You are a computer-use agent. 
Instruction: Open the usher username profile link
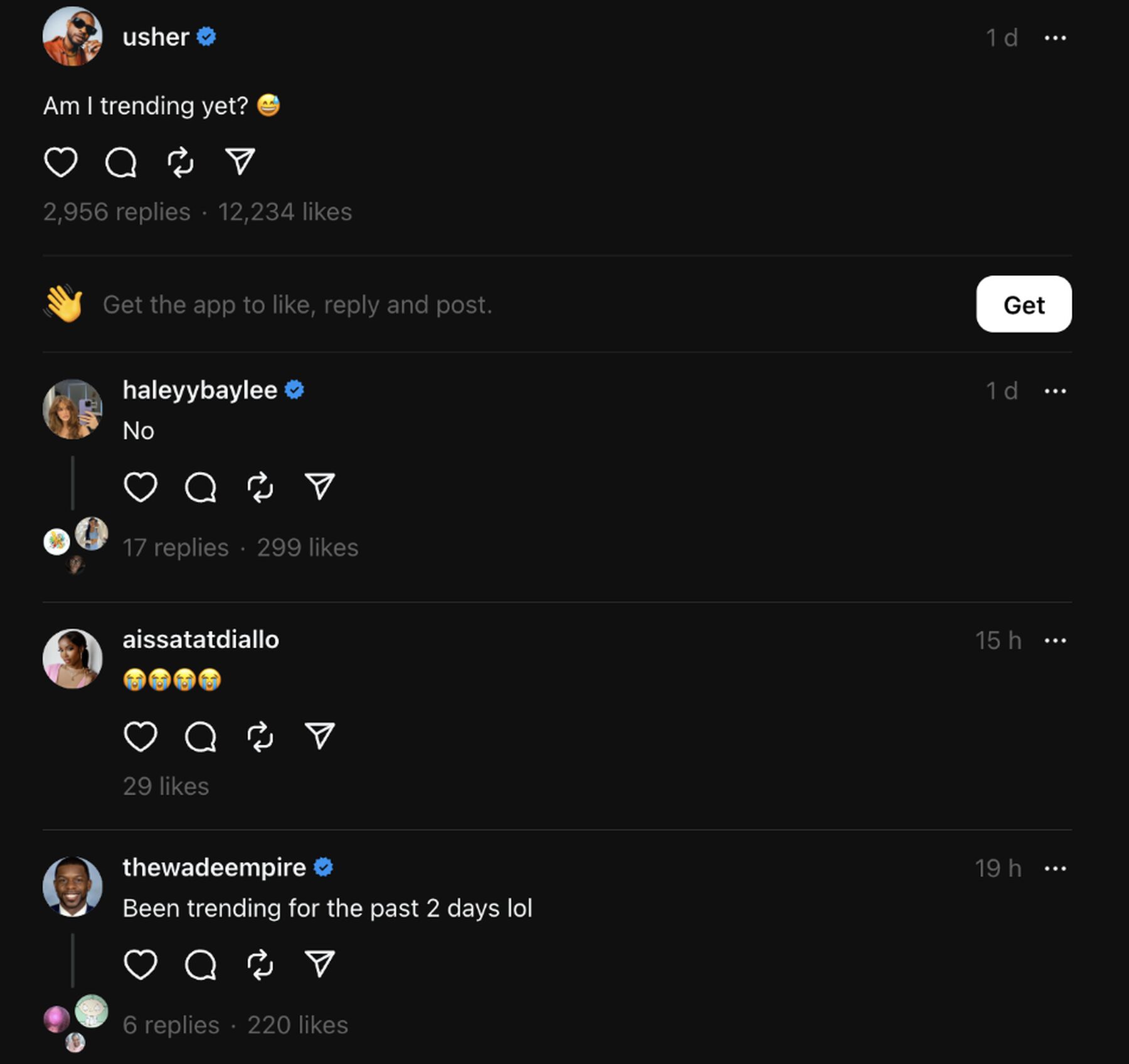click(x=156, y=38)
